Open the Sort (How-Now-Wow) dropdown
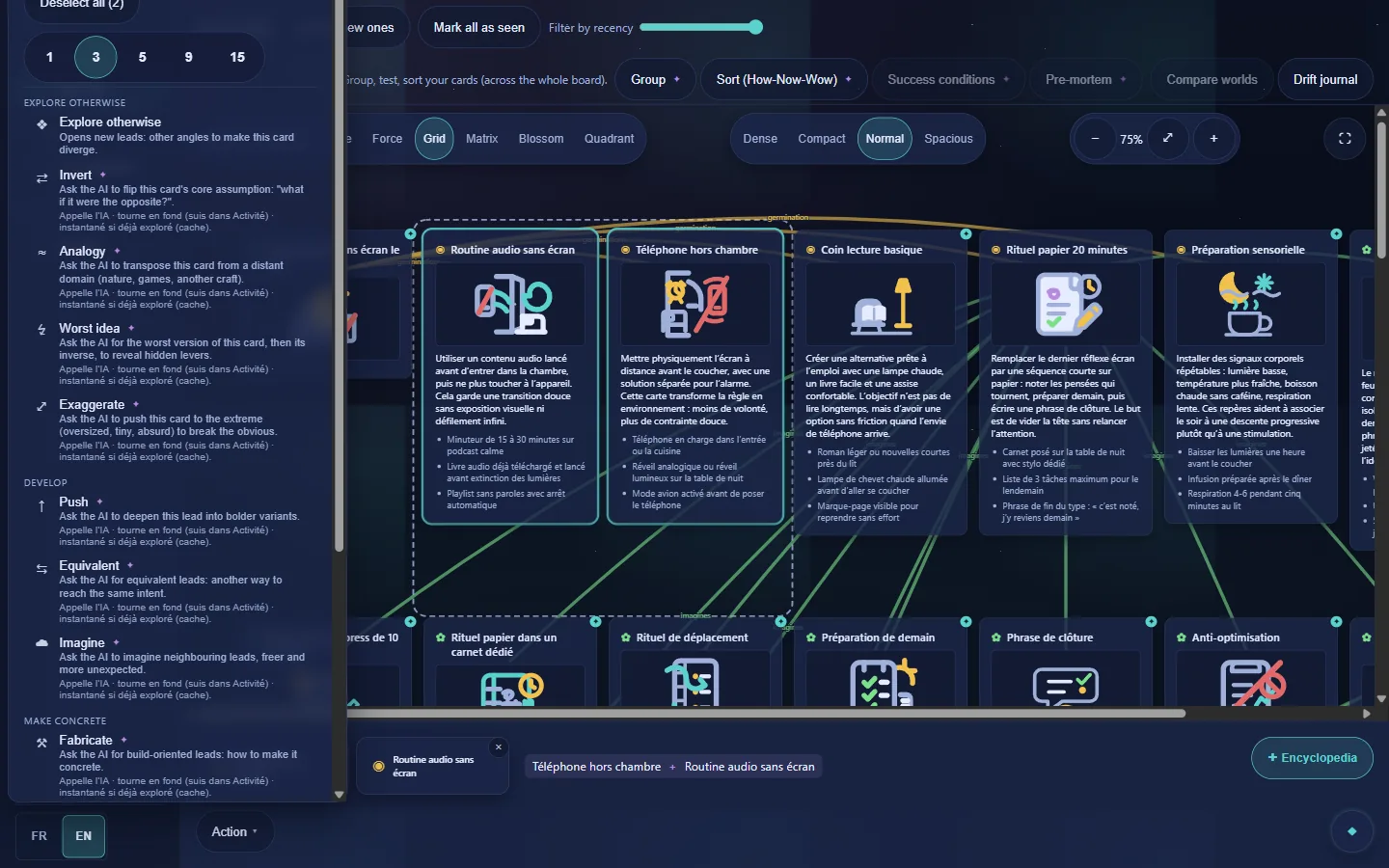Screen dimensions: 1389x868 784,80
